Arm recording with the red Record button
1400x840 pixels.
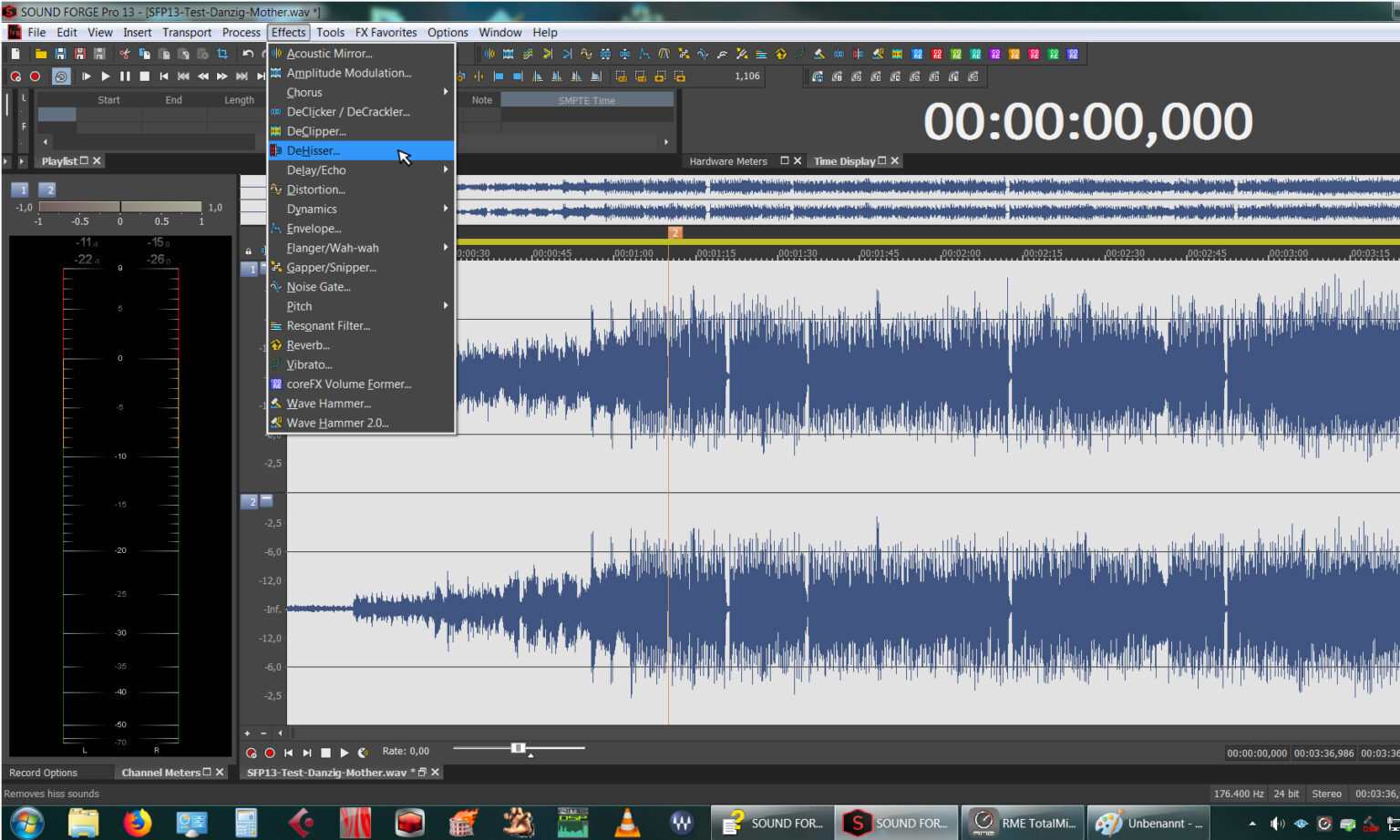pos(35,77)
